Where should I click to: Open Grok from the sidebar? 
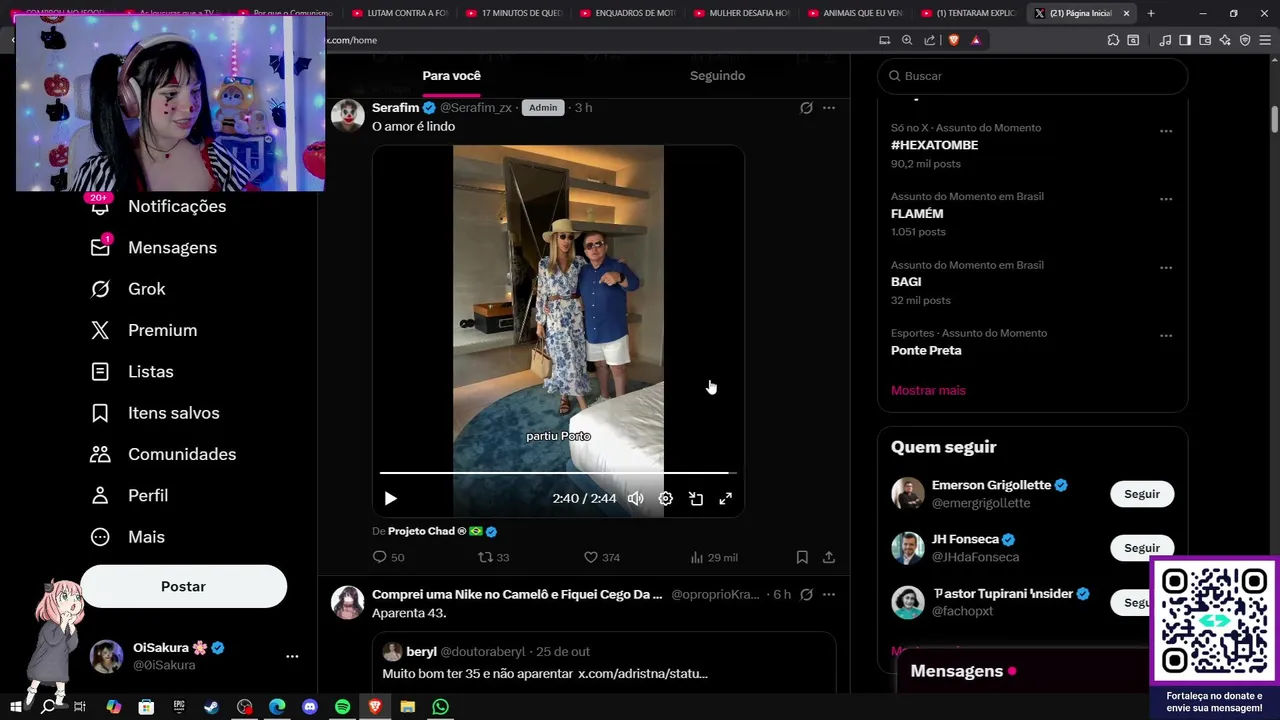pos(127,289)
